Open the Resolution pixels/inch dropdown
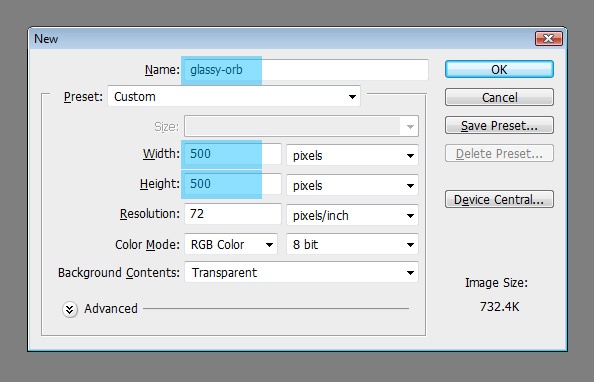This screenshot has width=594, height=382. (x=352, y=215)
